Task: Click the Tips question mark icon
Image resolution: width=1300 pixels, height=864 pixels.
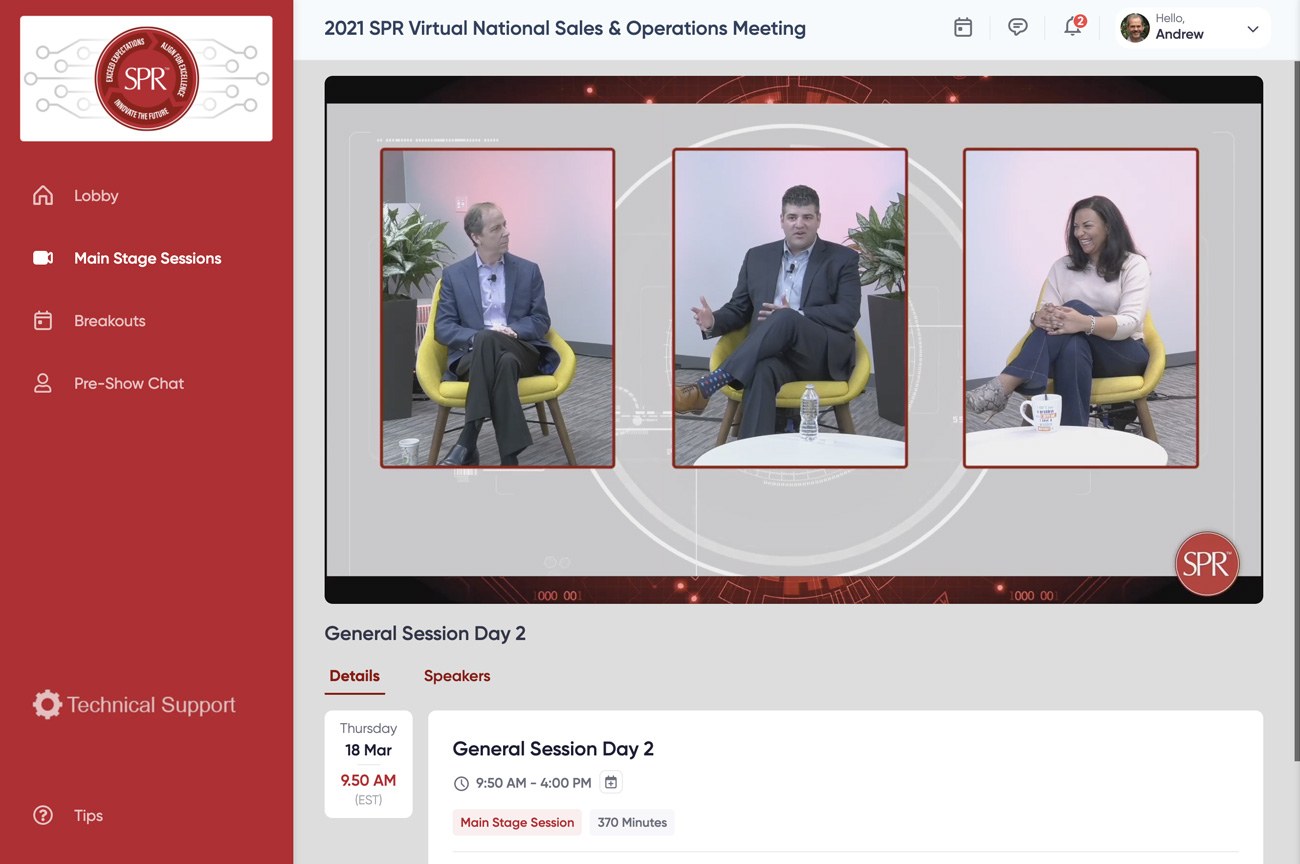Action: click(43, 815)
